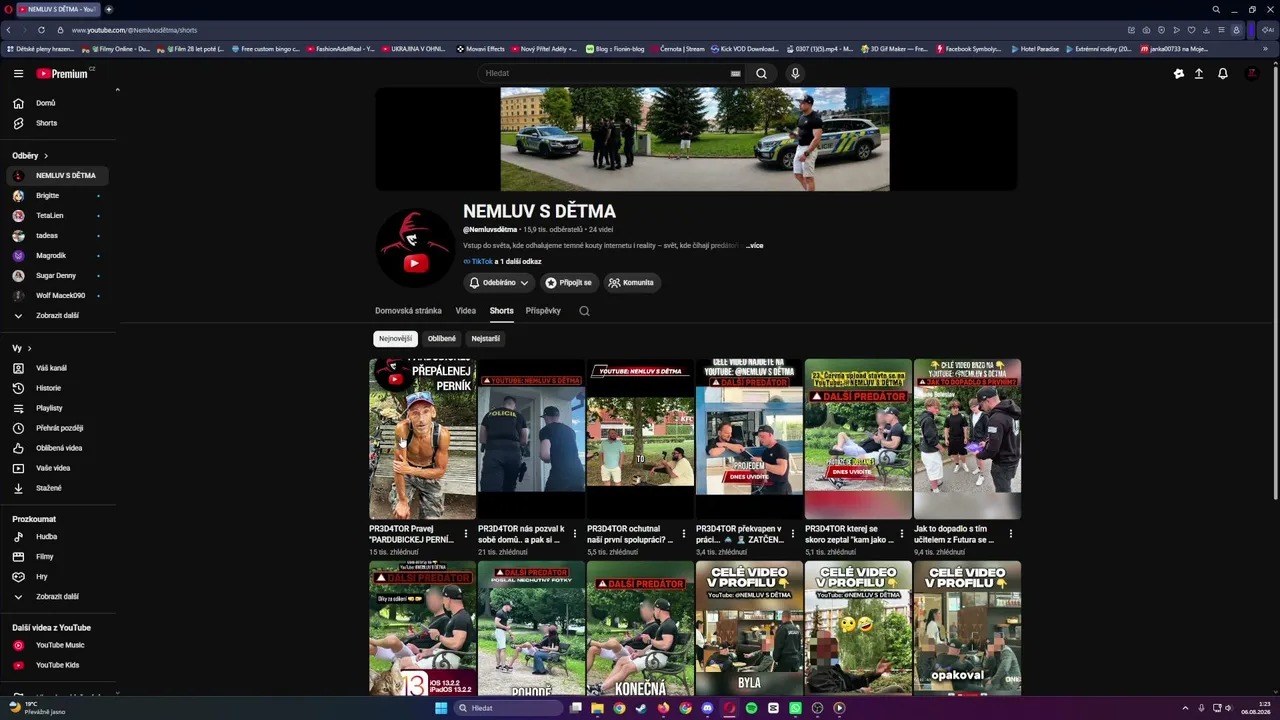Screen dimensions: 1280x720
Task: Reload the page with the browser refresh icon
Action: [41, 30]
